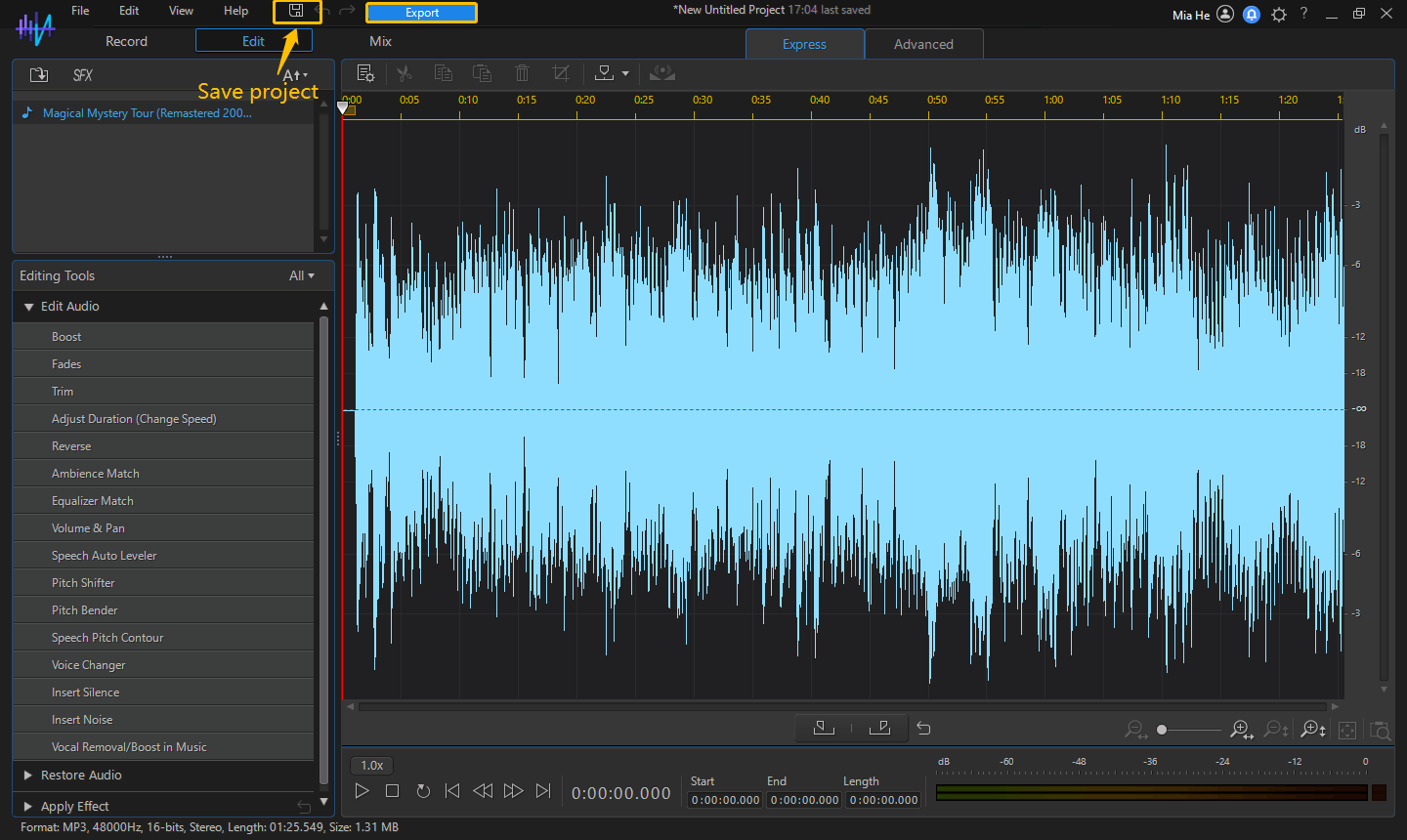Click the Length time input field
Viewport: 1407px width, 840px height.
883,800
